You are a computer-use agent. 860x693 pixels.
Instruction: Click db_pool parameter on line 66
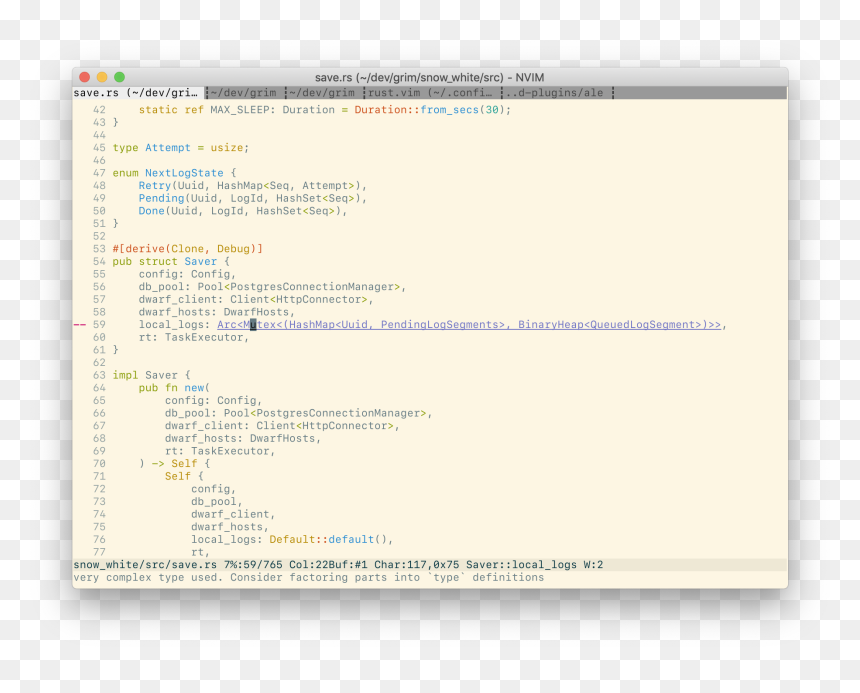(x=188, y=413)
